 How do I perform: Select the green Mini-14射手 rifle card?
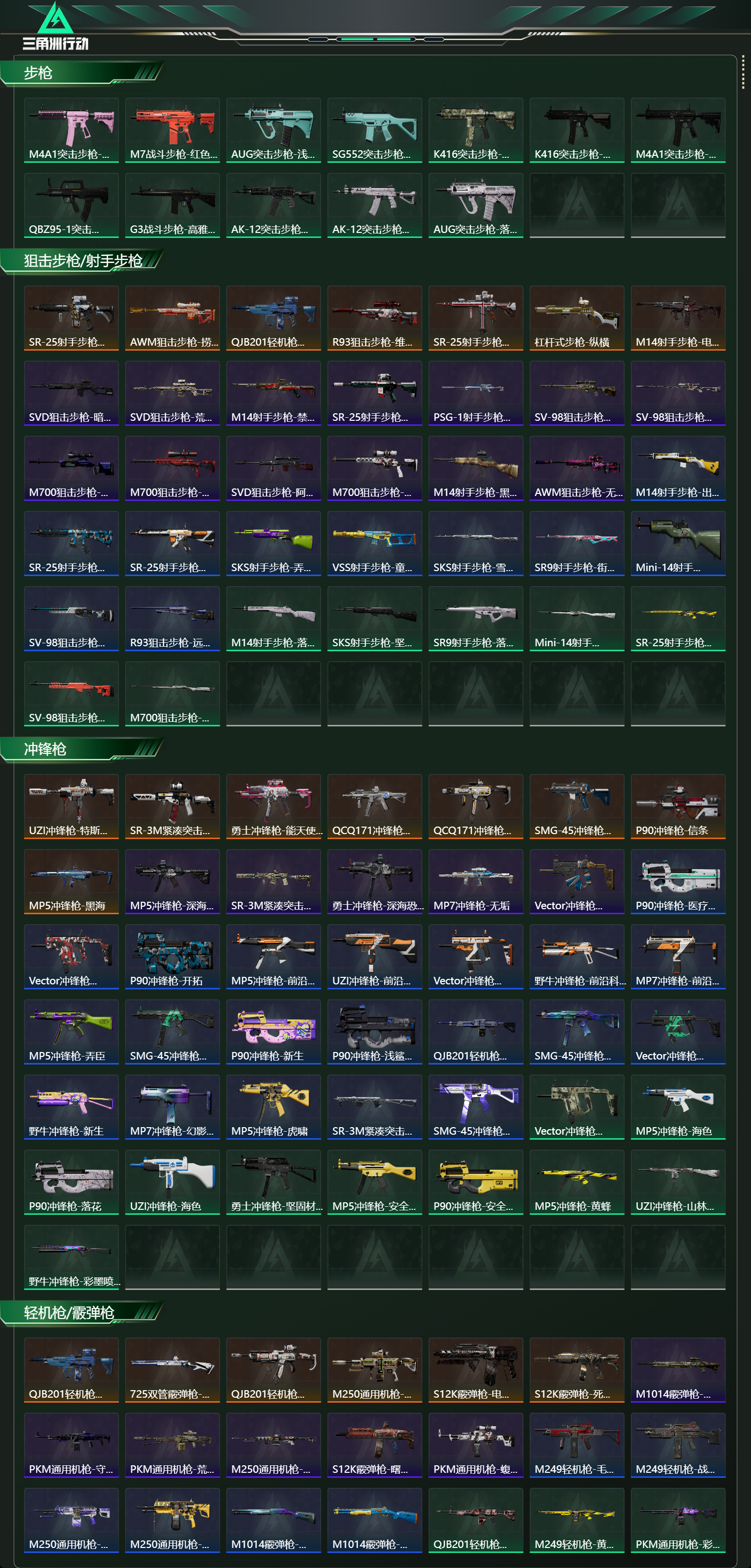678,544
